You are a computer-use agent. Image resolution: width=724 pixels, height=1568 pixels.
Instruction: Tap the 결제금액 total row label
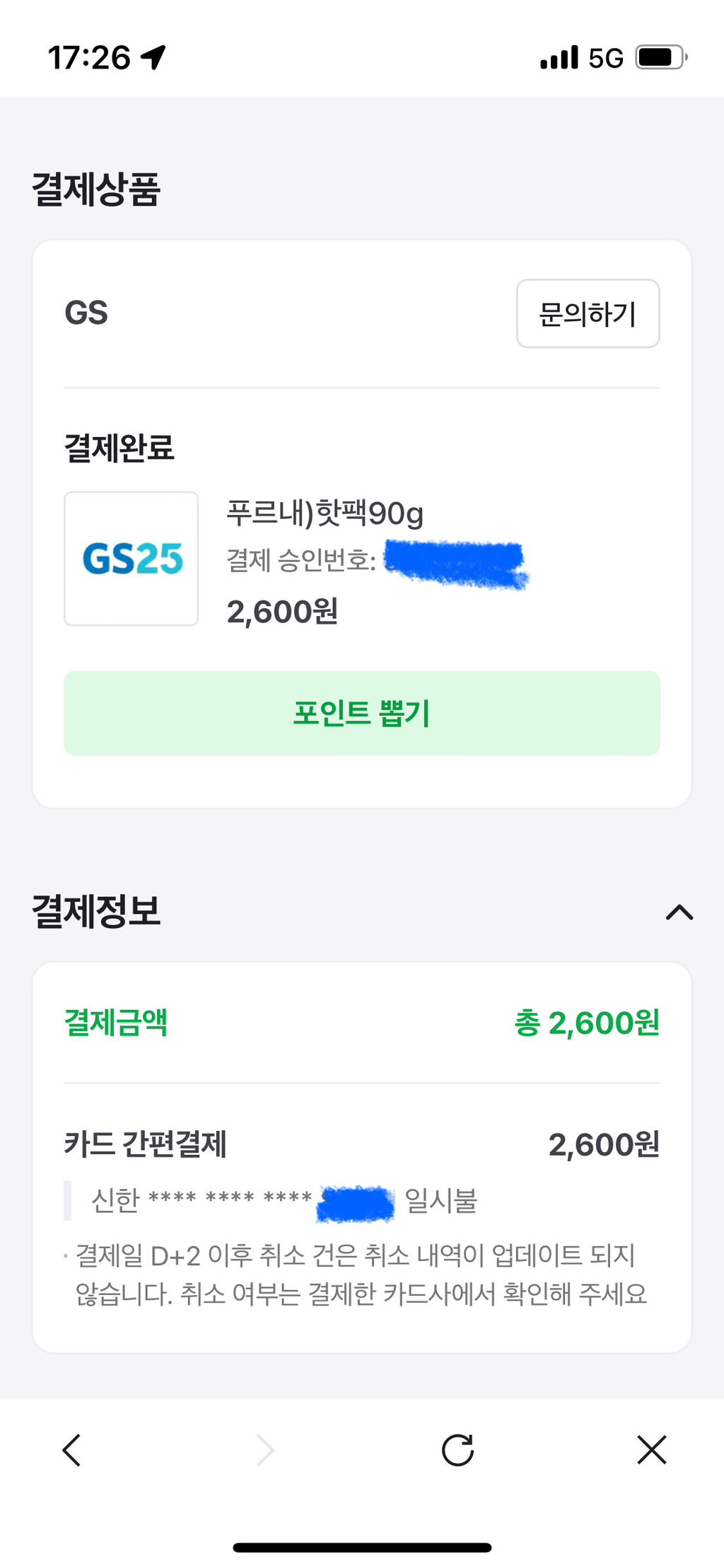(x=116, y=1023)
